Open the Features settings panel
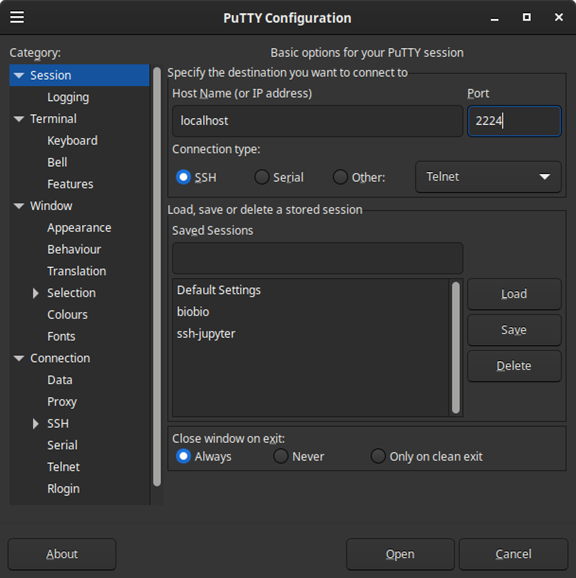The width and height of the screenshot is (576, 578). pyautogui.click(x=70, y=184)
